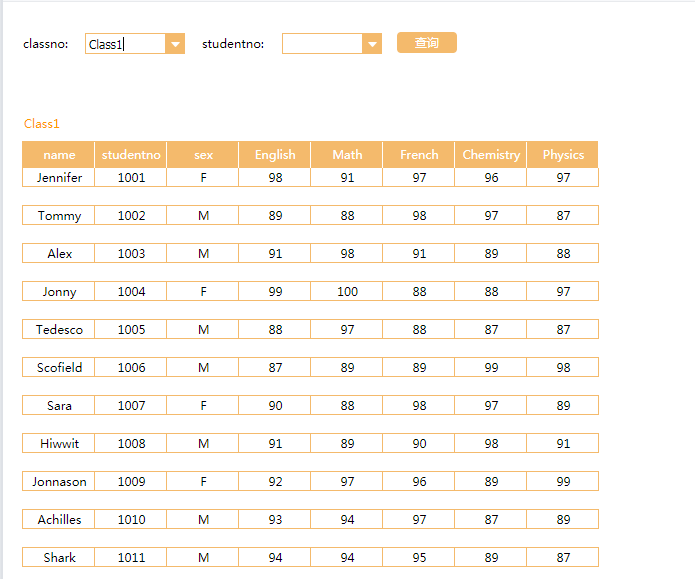Select the Math column header
The image size is (695, 579).
point(347,155)
